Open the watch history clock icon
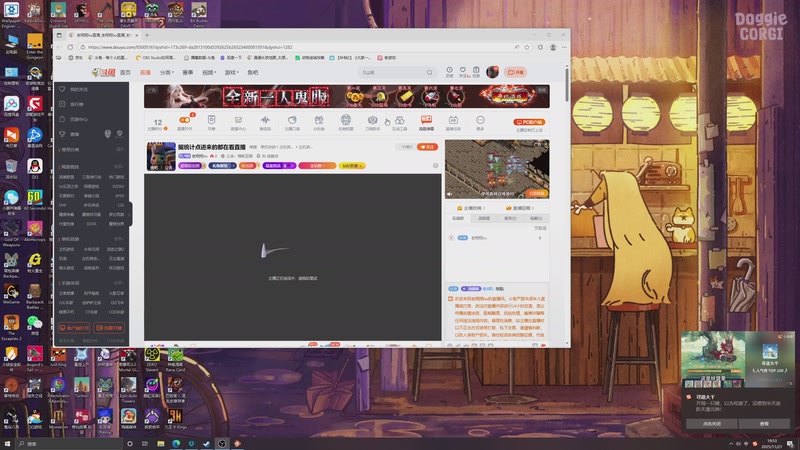The height and width of the screenshot is (450, 800). tap(449, 70)
